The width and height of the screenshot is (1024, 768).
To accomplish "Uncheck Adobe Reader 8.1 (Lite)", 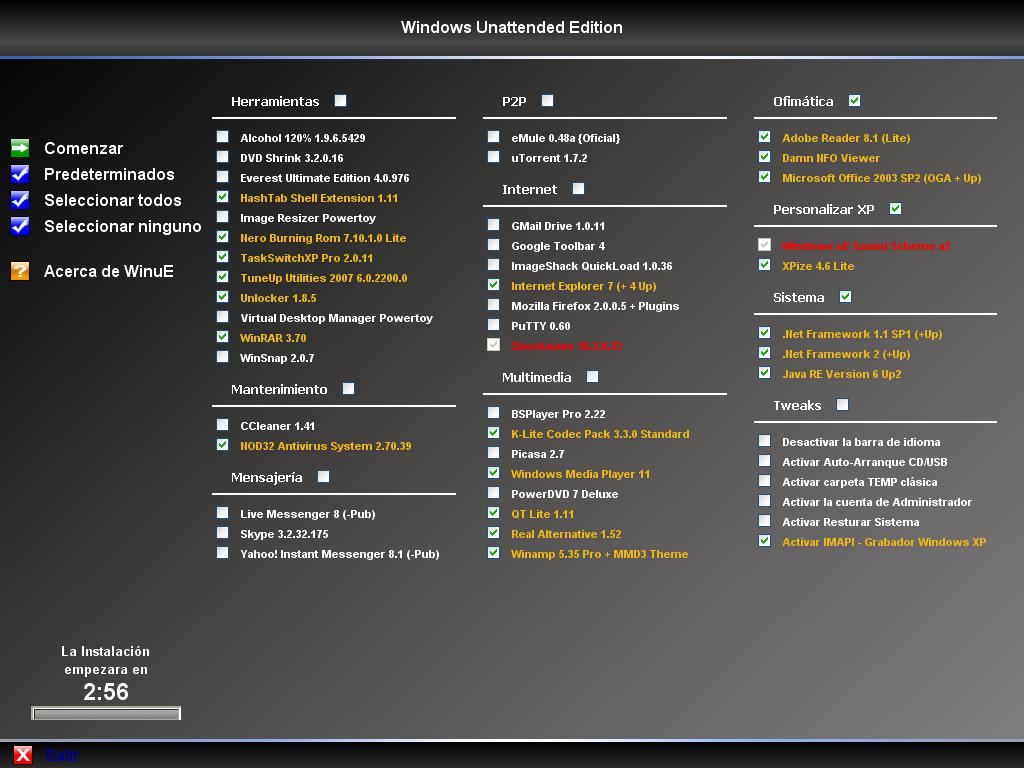I will click(x=766, y=137).
